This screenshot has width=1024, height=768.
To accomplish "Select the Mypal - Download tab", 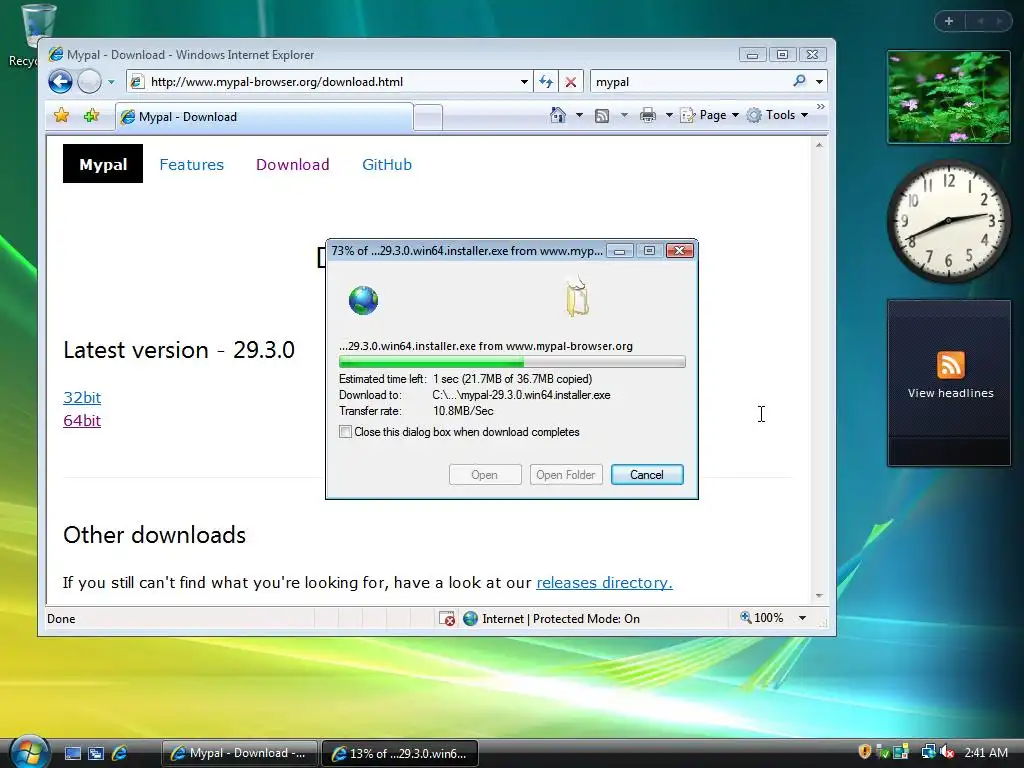I will point(264,117).
